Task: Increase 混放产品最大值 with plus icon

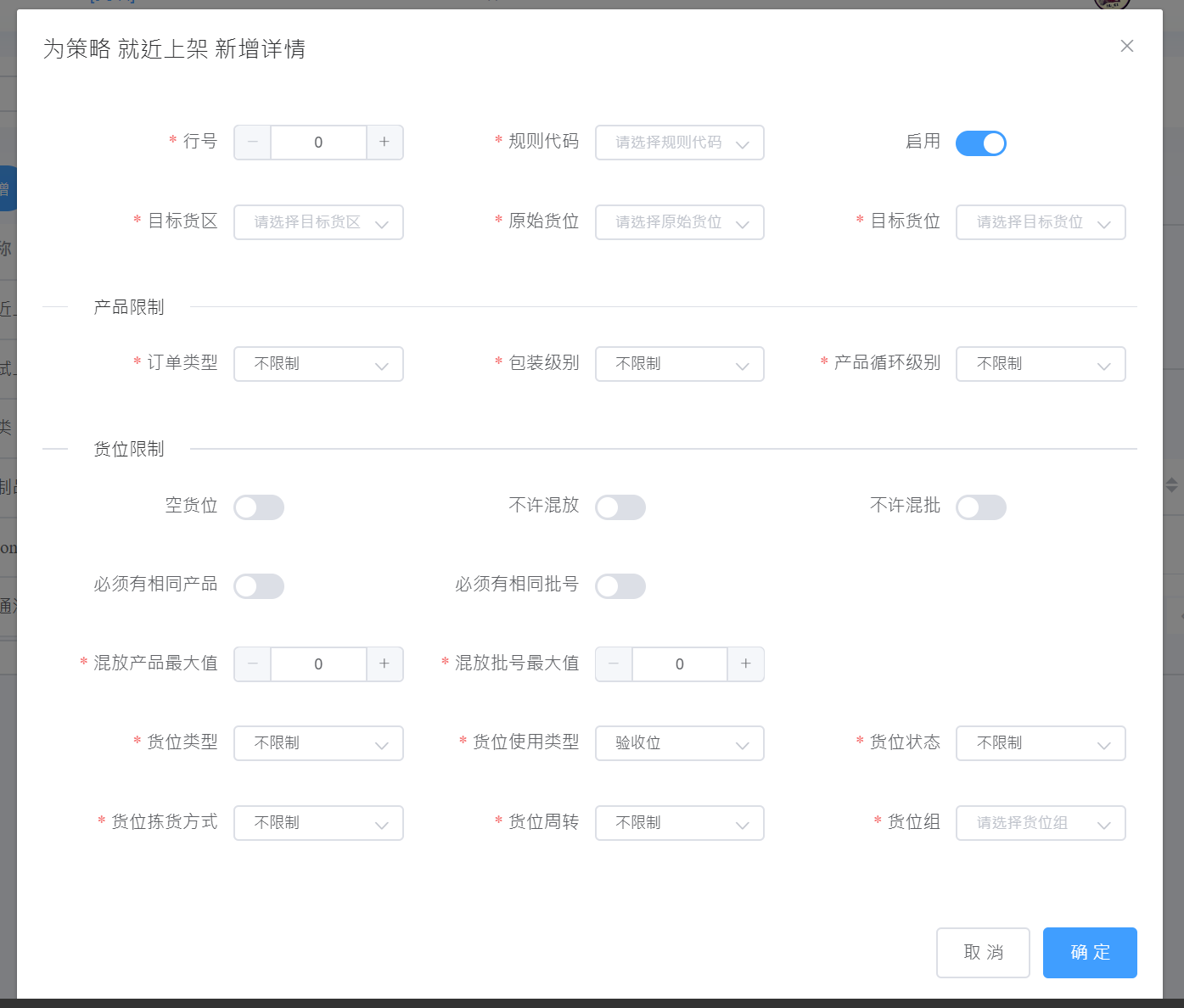Action: (x=384, y=664)
